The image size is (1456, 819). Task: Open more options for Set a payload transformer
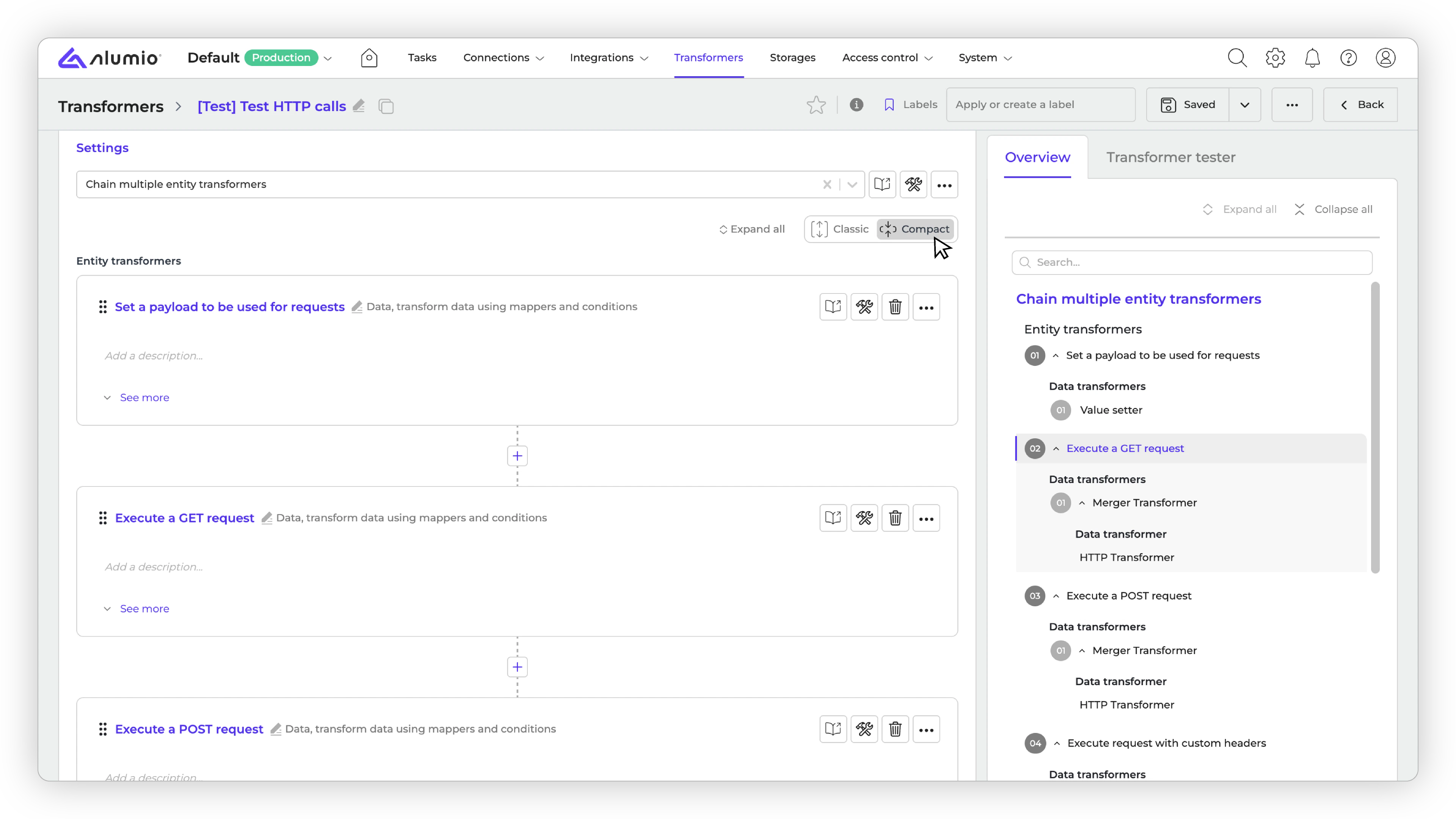click(x=926, y=307)
